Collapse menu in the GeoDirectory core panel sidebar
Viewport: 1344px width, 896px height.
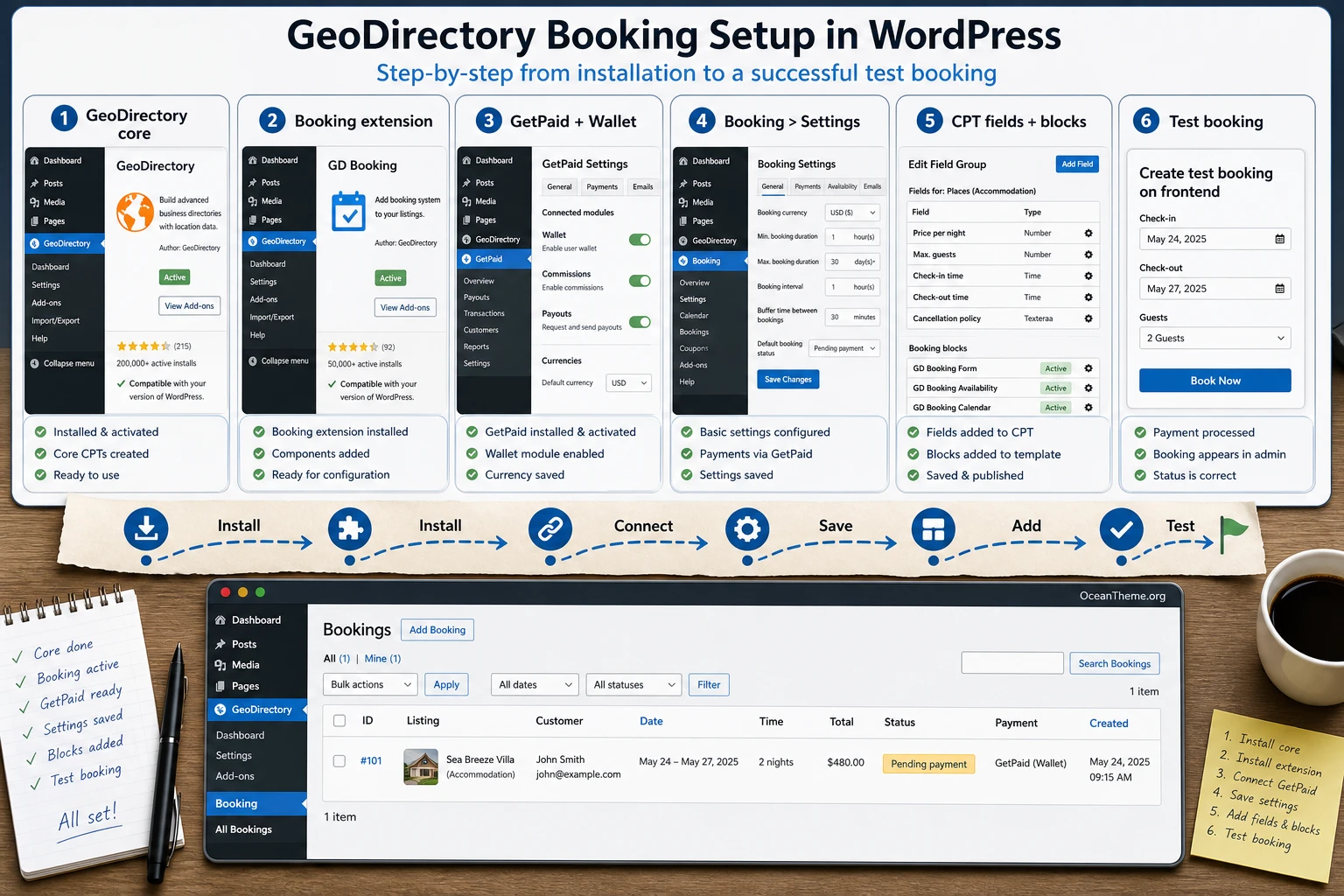[62, 363]
